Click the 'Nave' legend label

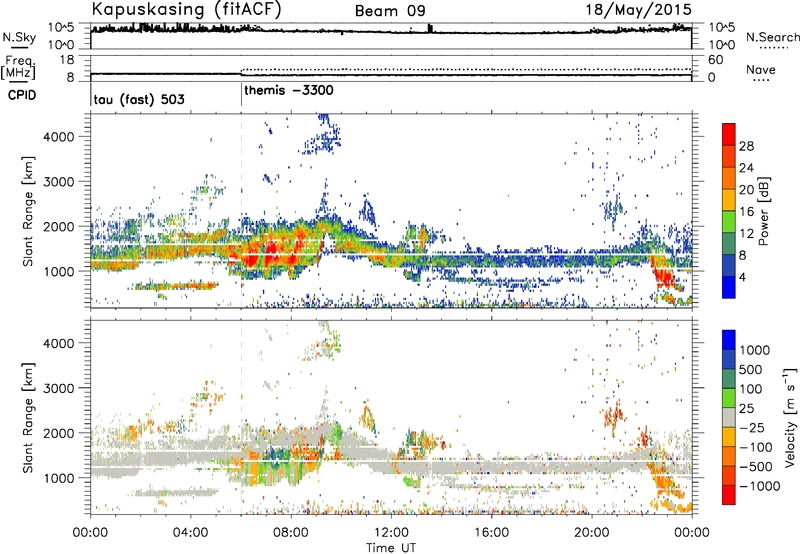(761, 70)
